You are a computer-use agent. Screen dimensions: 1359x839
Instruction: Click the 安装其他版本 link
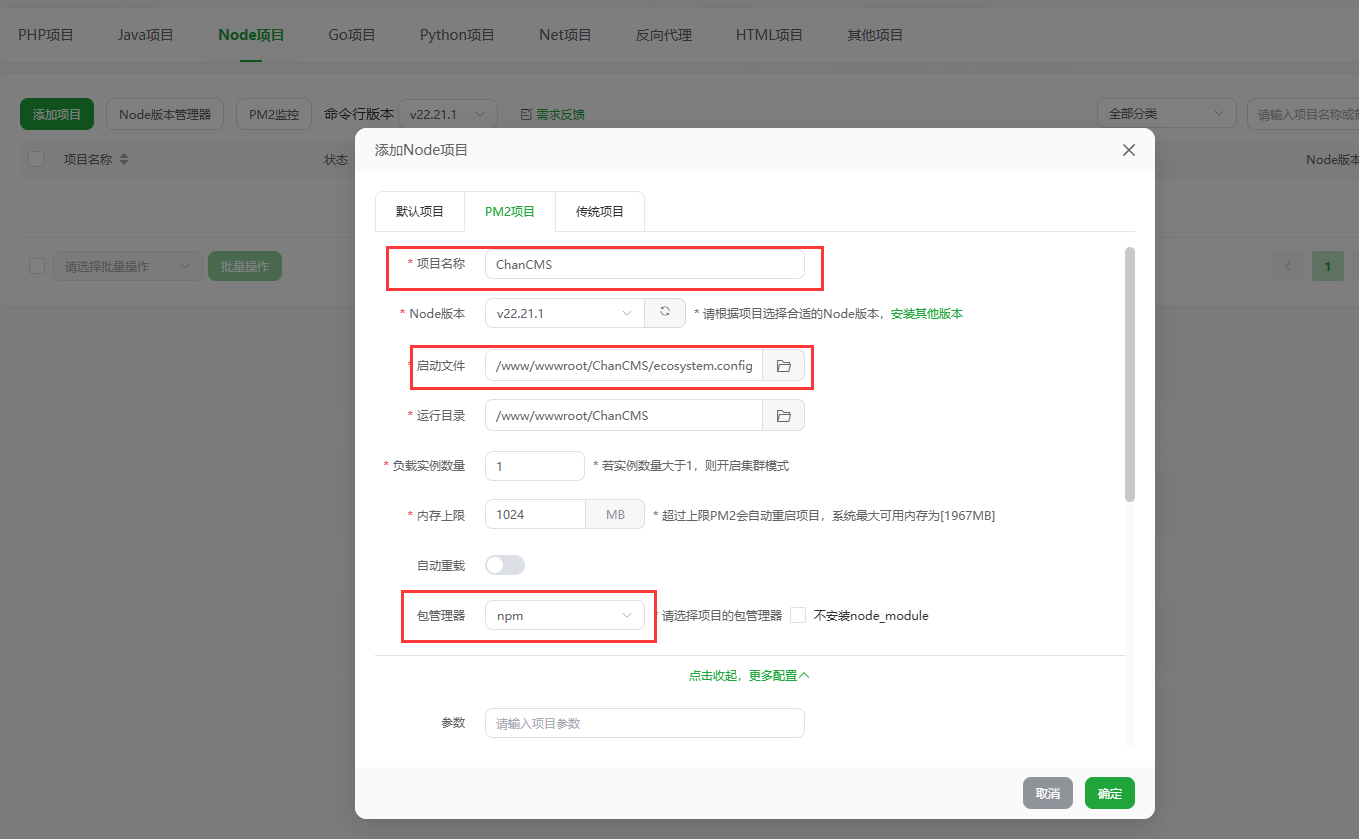pyautogui.click(x=927, y=313)
